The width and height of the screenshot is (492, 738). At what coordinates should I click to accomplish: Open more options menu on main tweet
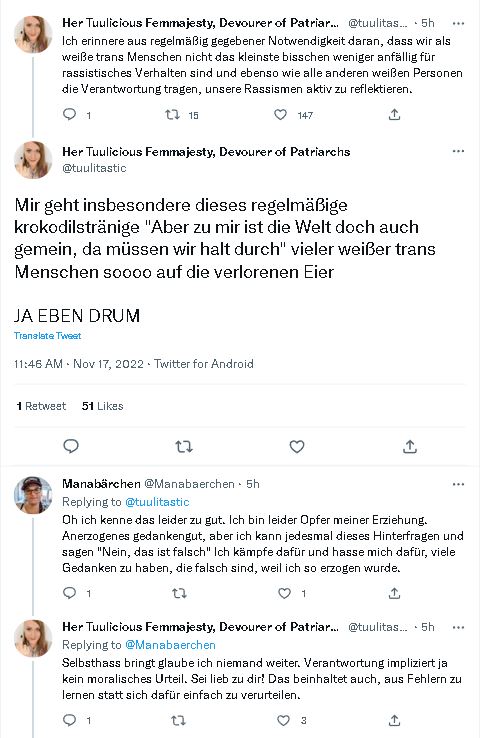[x=458, y=151]
